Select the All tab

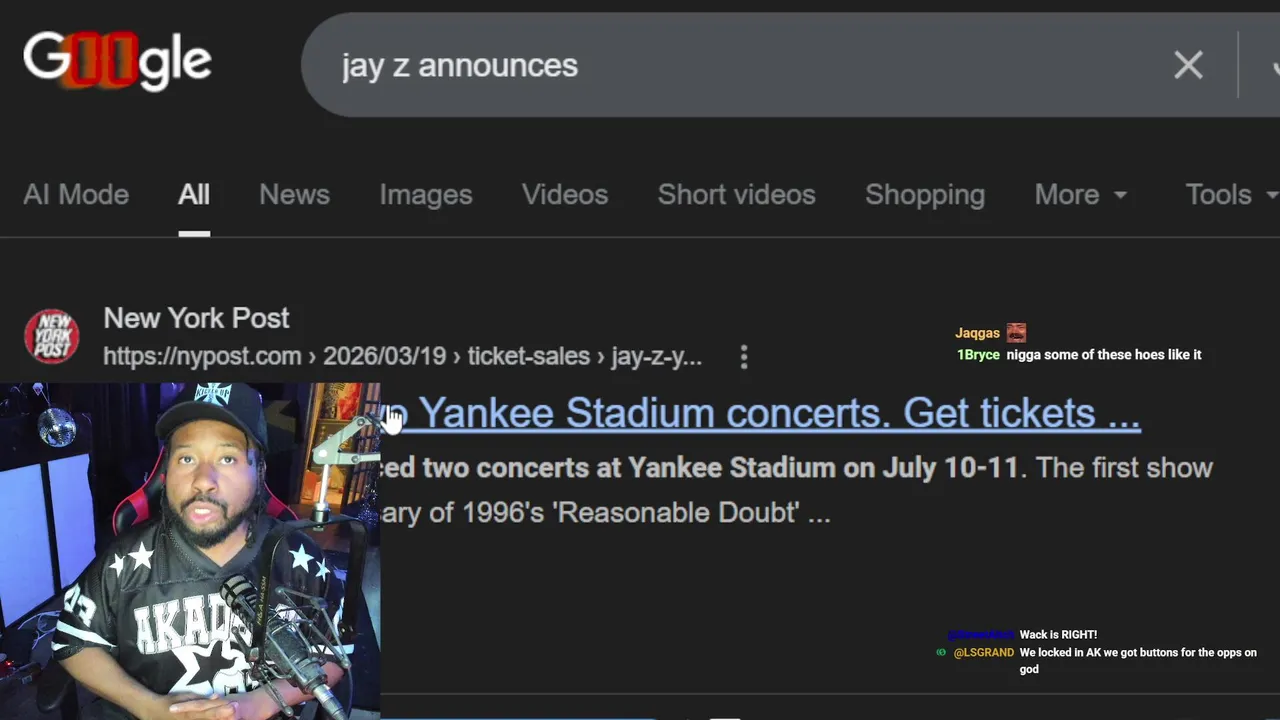tap(194, 195)
